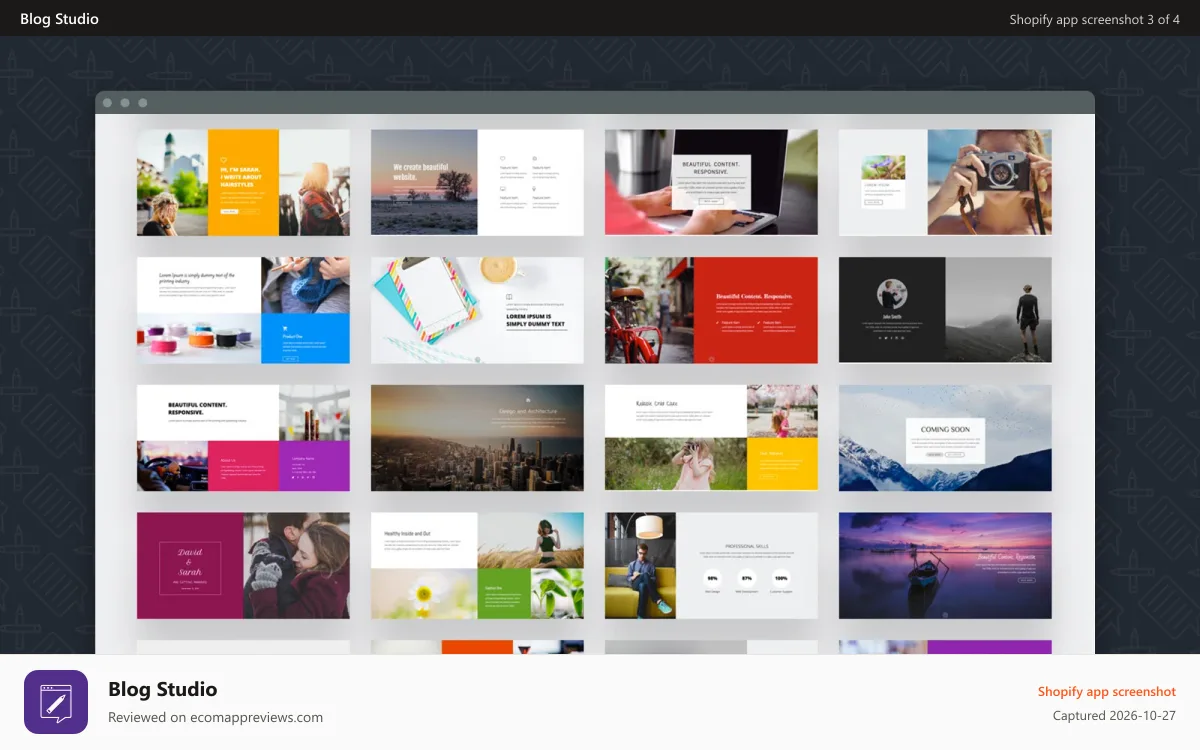Pick the 'David & Sarah' wedding template
The image size is (1200, 750).
pos(243,566)
